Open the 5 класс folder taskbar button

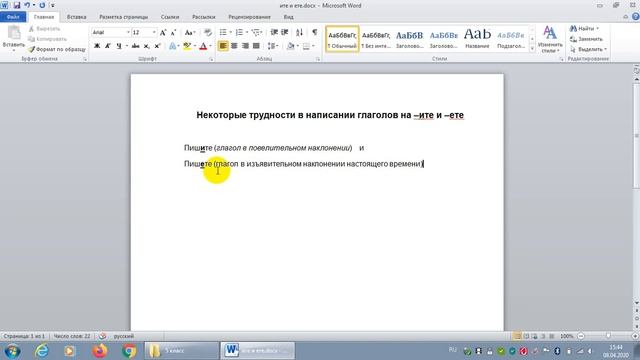tap(181, 351)
